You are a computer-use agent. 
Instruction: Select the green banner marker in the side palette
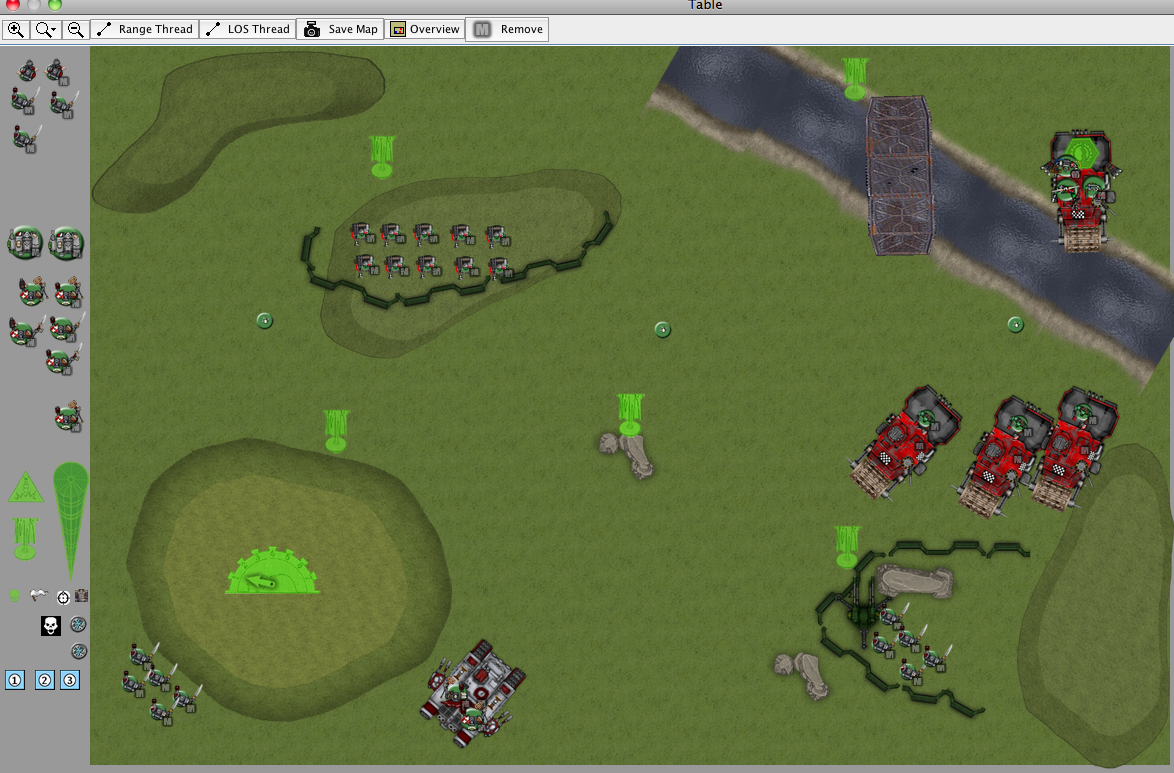coord(25,539)
